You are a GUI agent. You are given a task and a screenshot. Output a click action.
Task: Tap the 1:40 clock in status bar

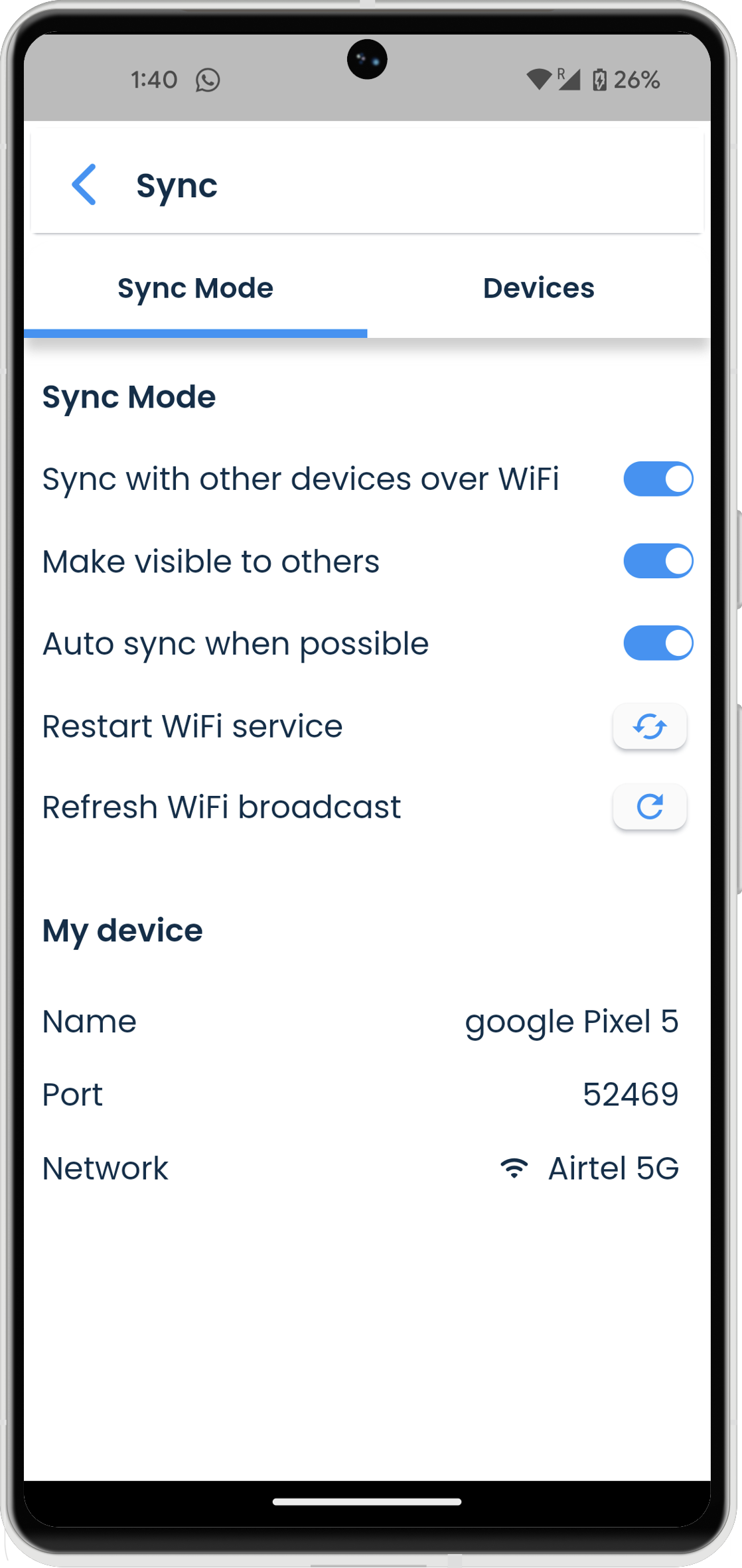pyautogui.click(x=154, y=80)
